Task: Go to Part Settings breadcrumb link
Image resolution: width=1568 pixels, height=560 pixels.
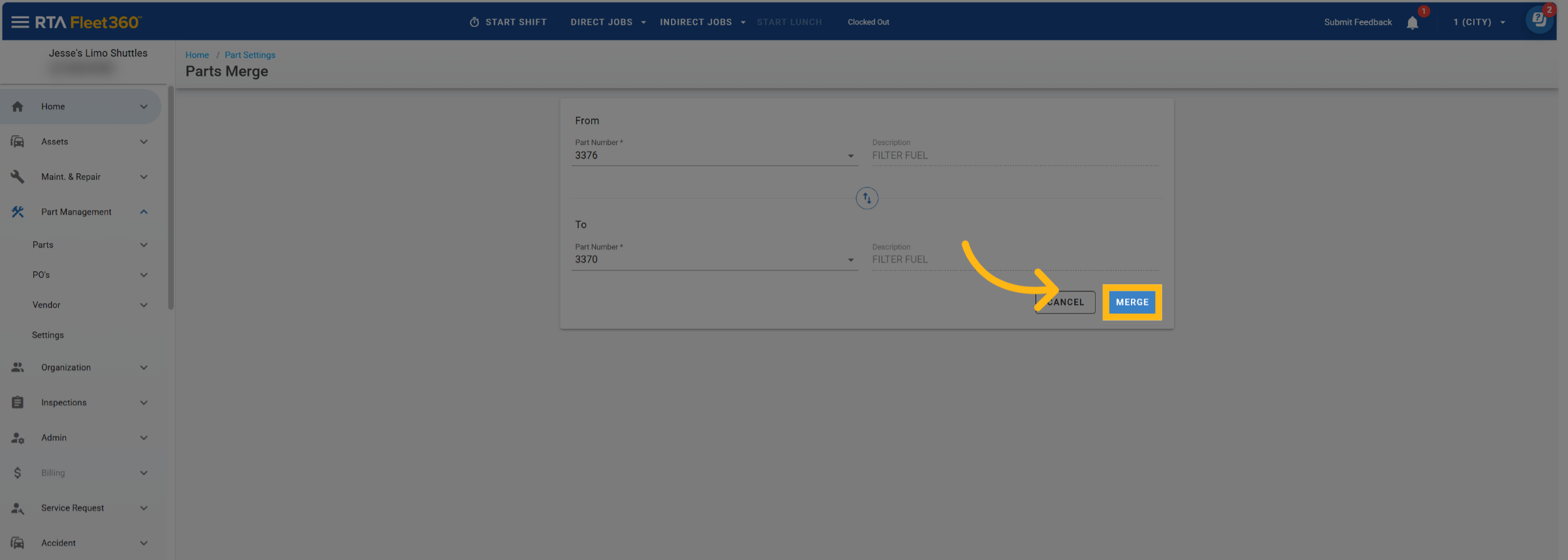Action: click(250, 55)
